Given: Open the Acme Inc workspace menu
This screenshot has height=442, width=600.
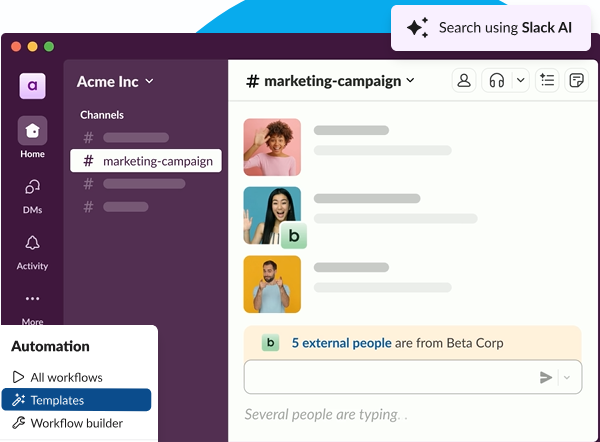Looking at the screenshot, I should coord(115,82).
